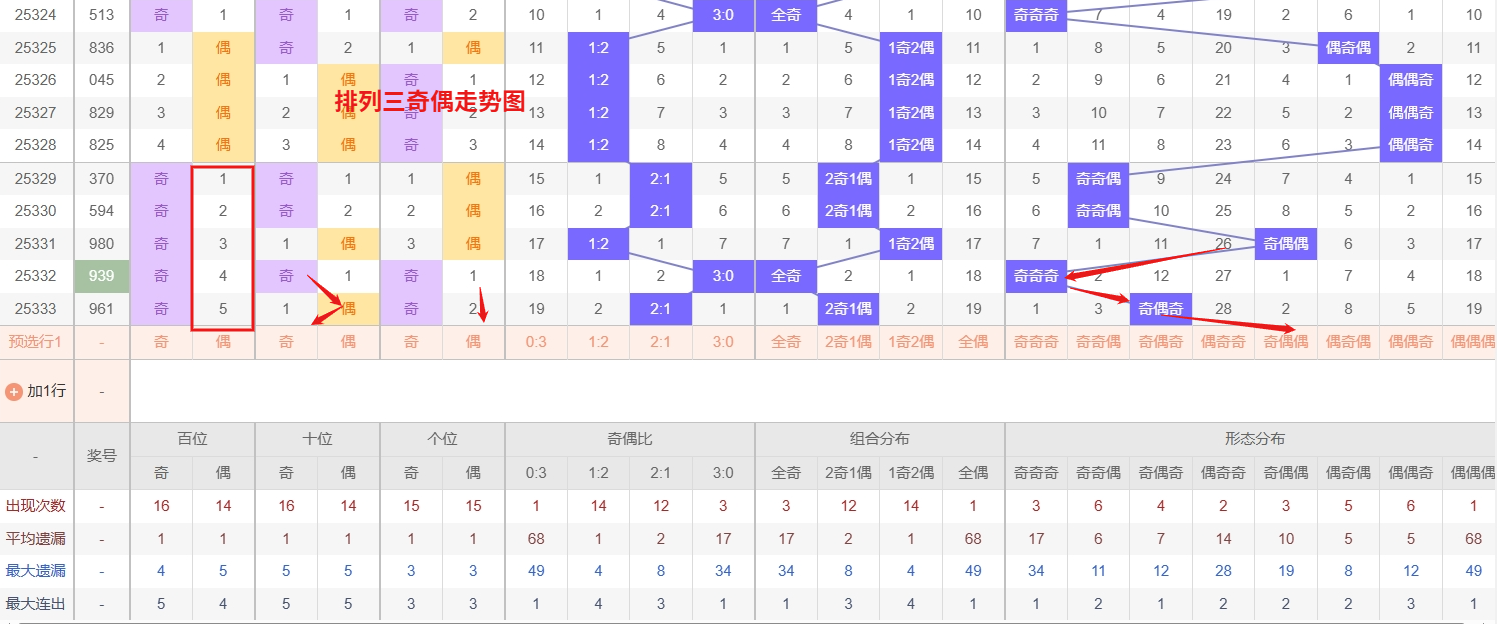1500x624 pixels.
Task: Click 出现次数 value 16 under 百位 奇
Action: [x=161, y=506]
